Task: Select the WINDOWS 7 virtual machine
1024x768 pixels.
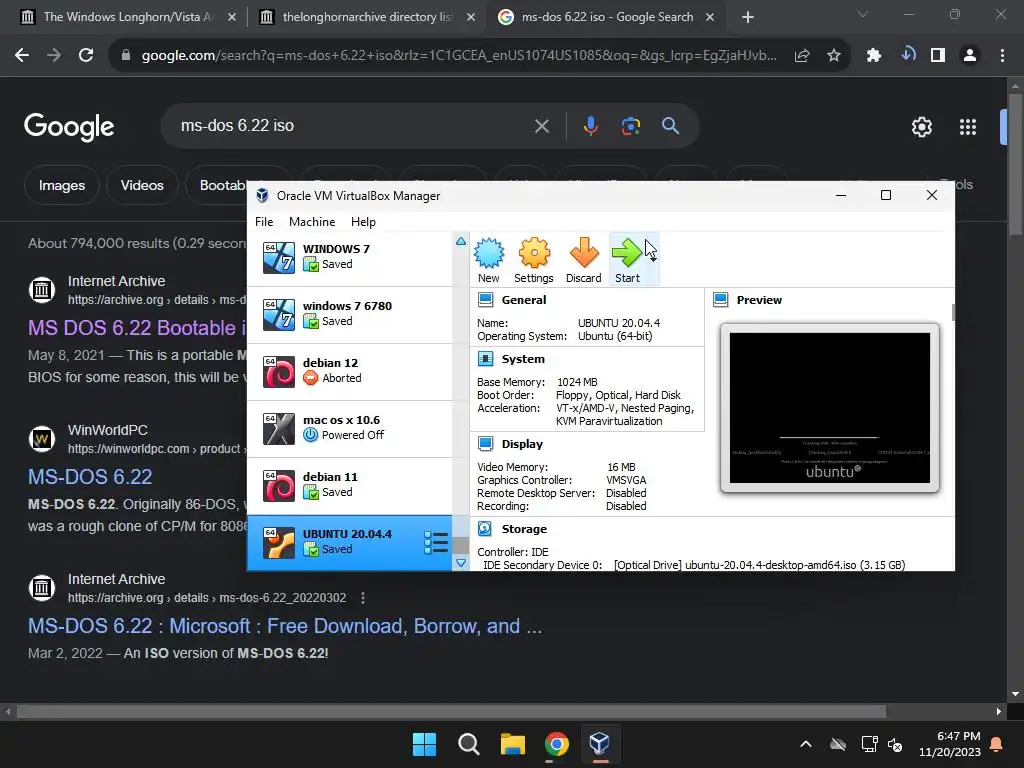Action: (x=349, y=258)
